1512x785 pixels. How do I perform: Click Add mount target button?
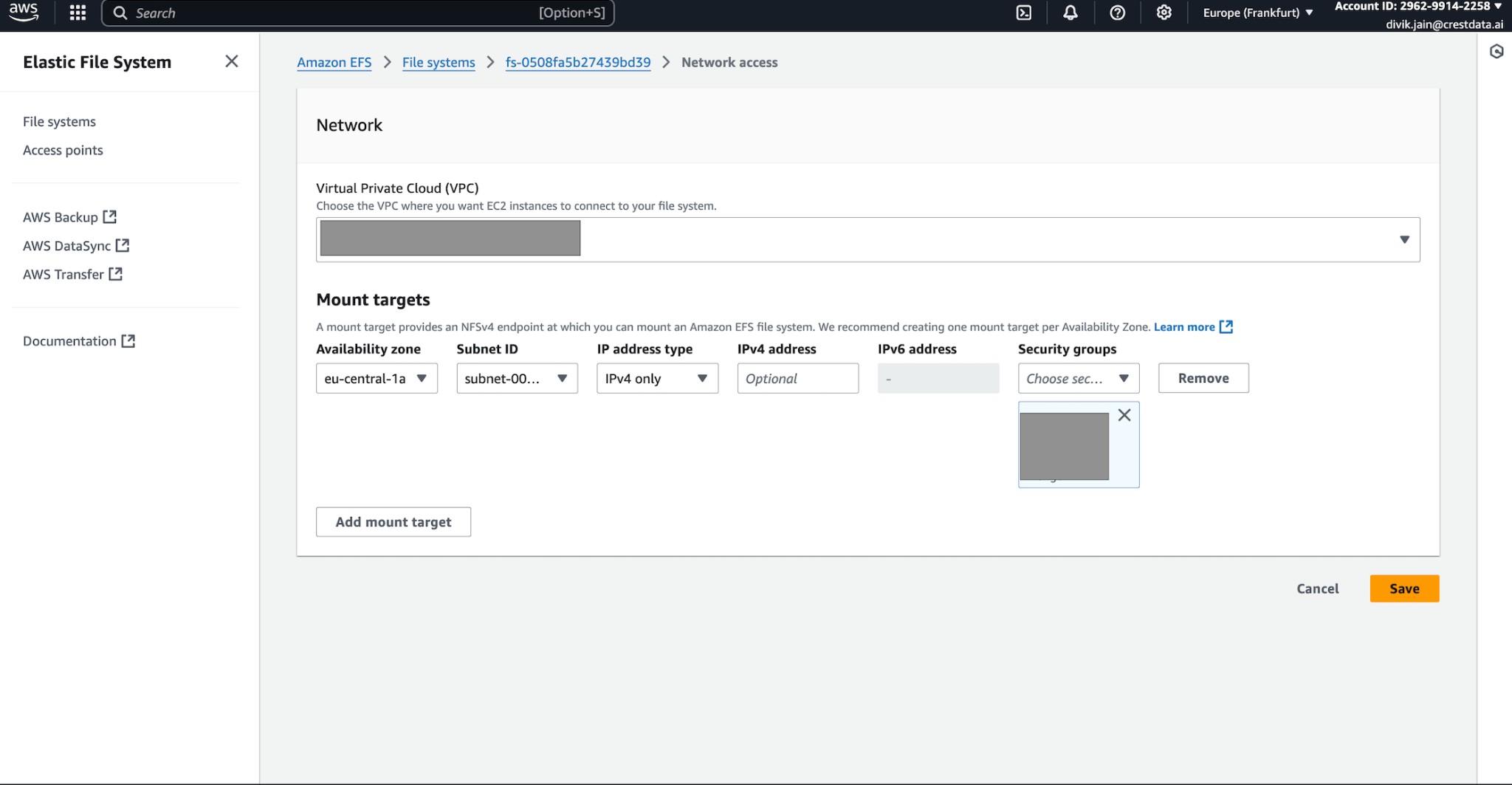tap(394, 522)
